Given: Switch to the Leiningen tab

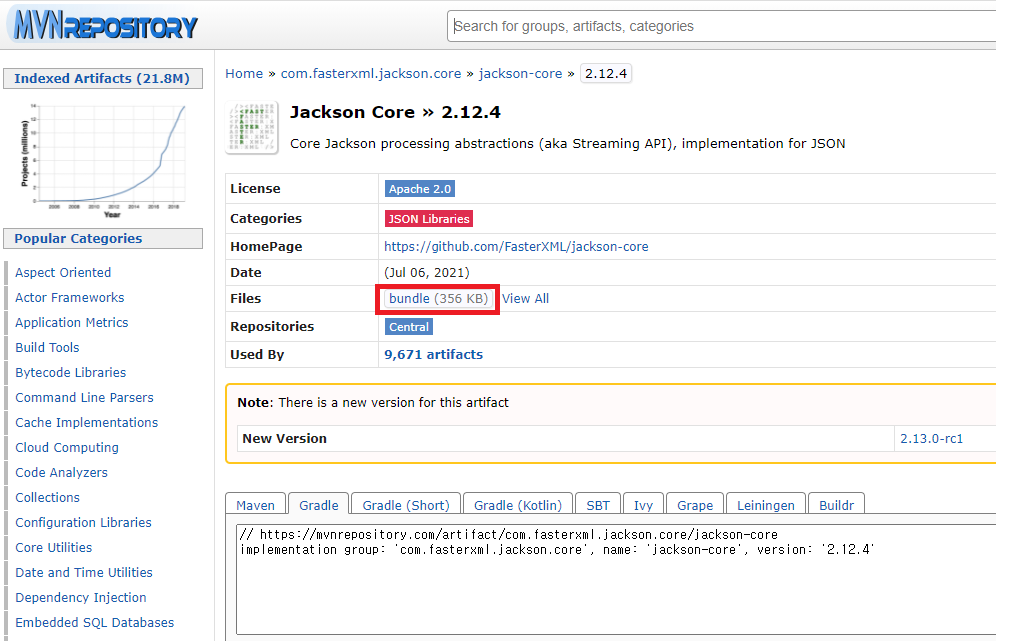Looking at the screenshot, I should point(766,505).
